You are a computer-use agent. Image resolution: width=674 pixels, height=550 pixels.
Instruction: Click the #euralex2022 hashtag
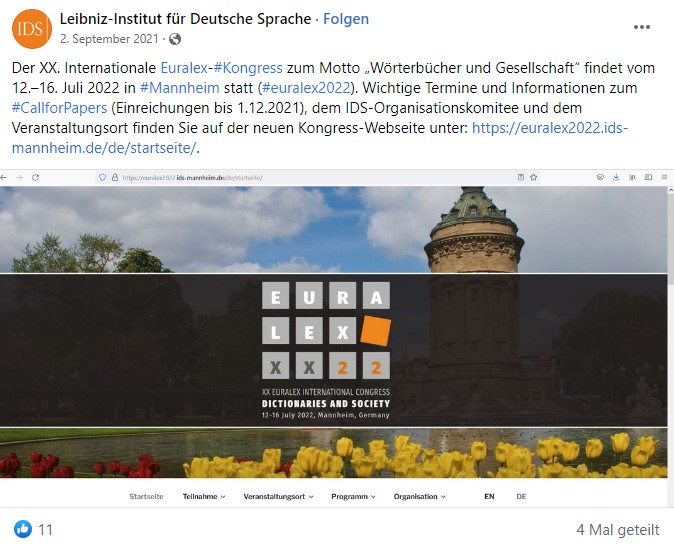306,88
